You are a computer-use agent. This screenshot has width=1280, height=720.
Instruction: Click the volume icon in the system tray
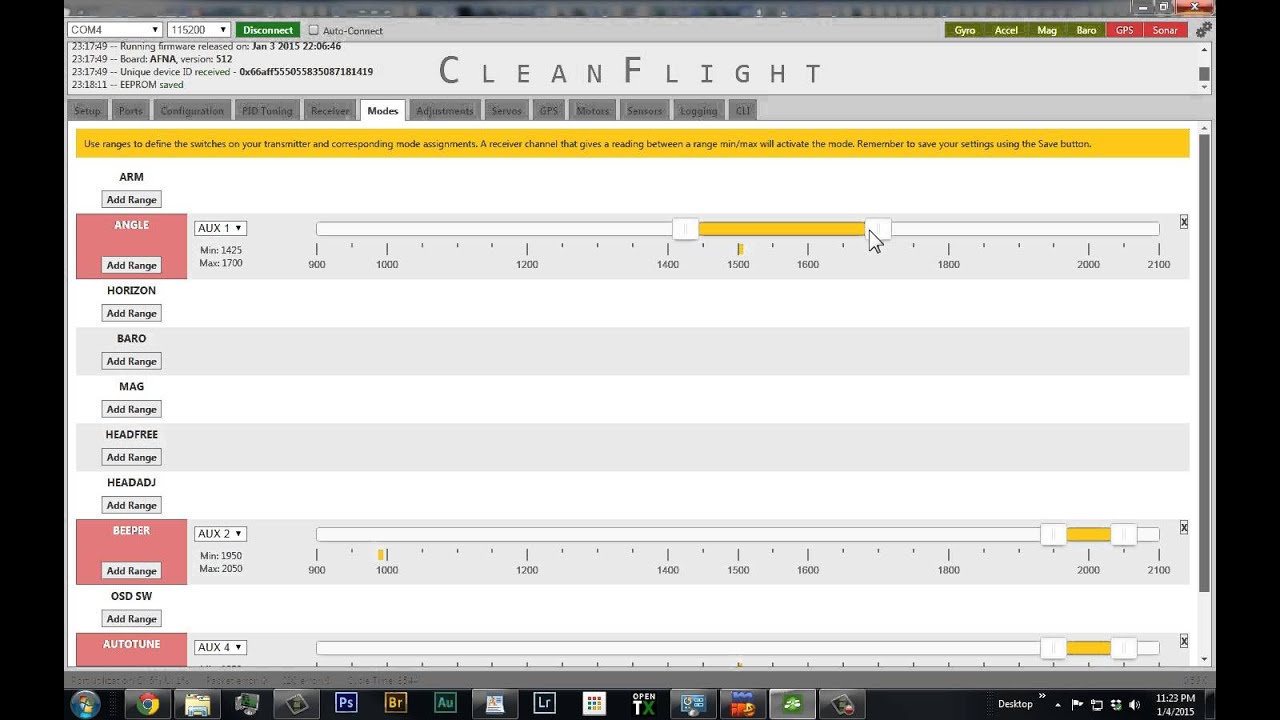tap(1133, 704)
